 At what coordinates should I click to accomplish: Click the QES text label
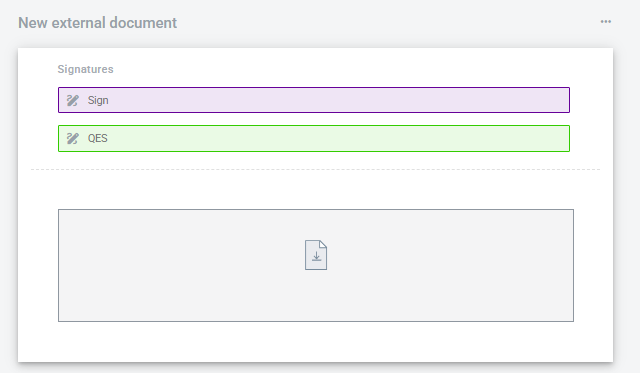pyautogui.click(x=98, y=138)
